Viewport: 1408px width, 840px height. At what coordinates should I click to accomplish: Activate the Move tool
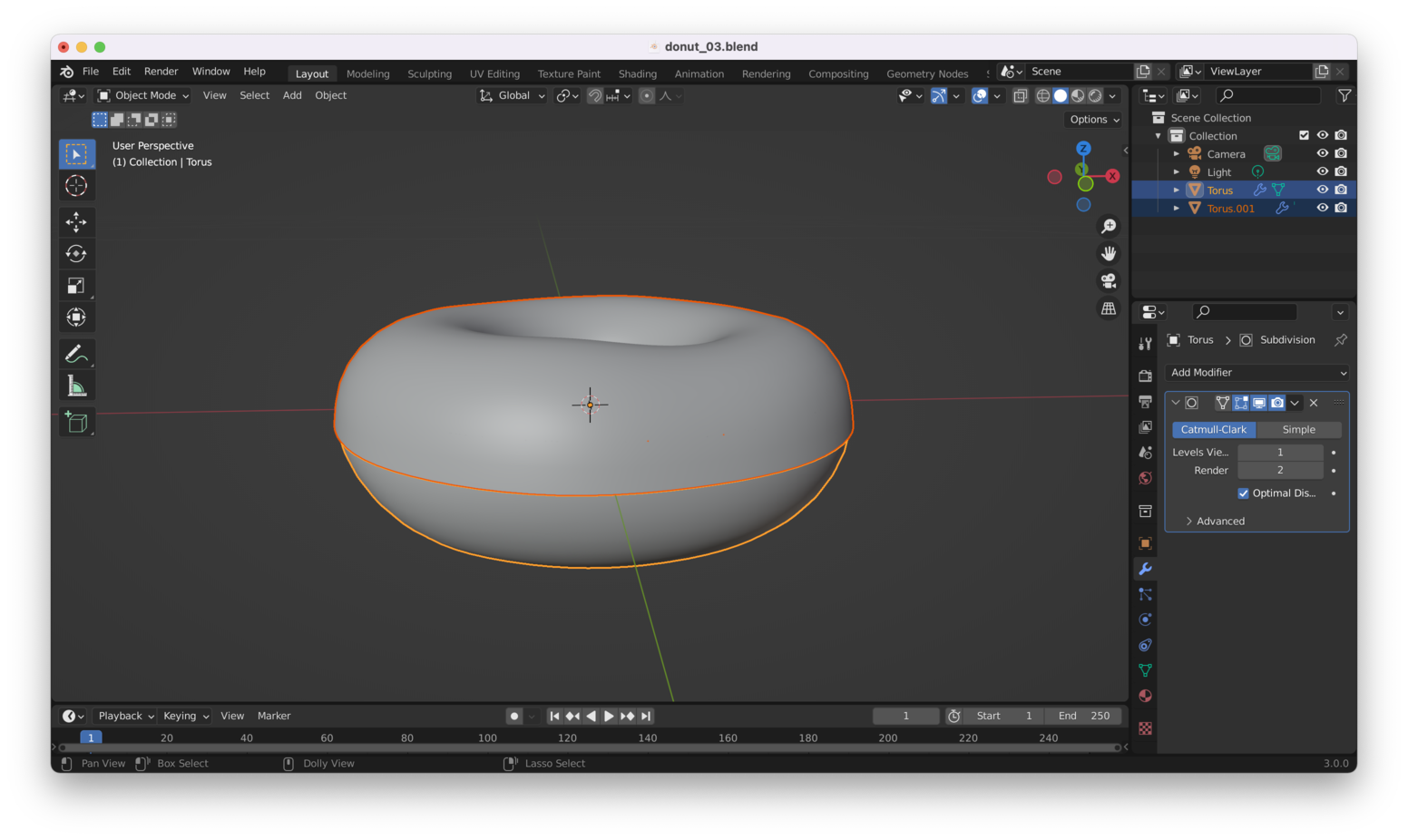click(76, 222)
